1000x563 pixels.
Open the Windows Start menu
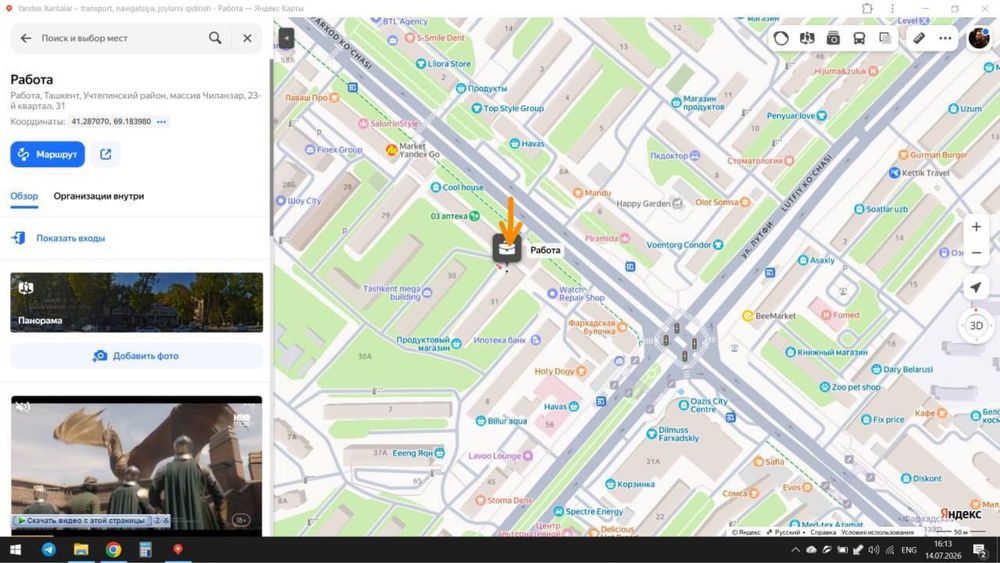pos(15,550)
